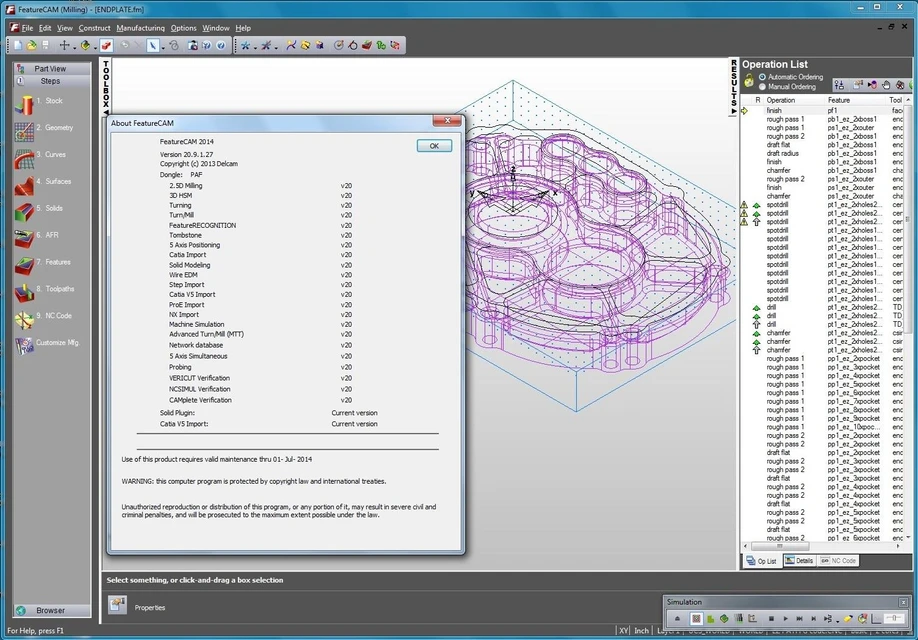Click the Save file toolbar icon
Viewport: 918px width, 640px height.
[x=45, y=45]
